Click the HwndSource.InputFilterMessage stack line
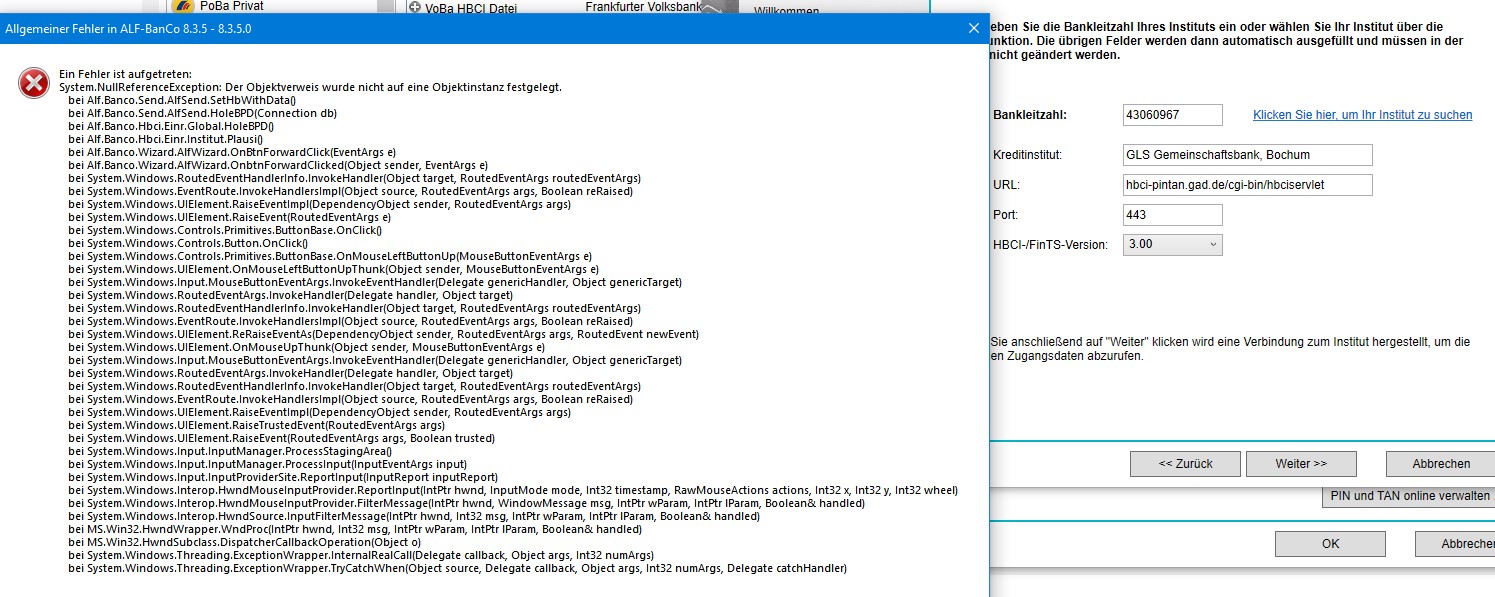 click(414, 517)
